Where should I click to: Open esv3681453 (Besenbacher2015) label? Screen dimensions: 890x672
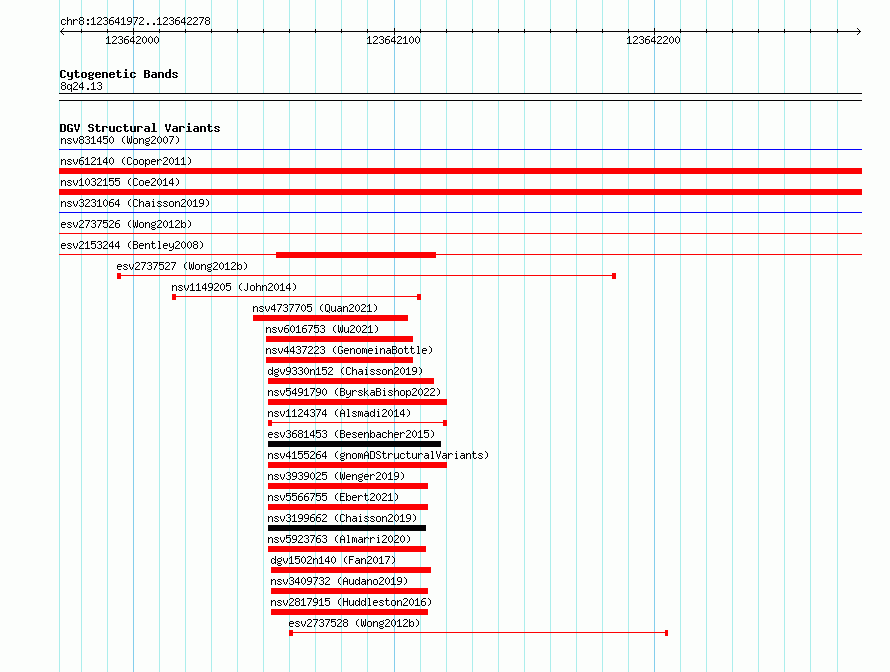351,434
